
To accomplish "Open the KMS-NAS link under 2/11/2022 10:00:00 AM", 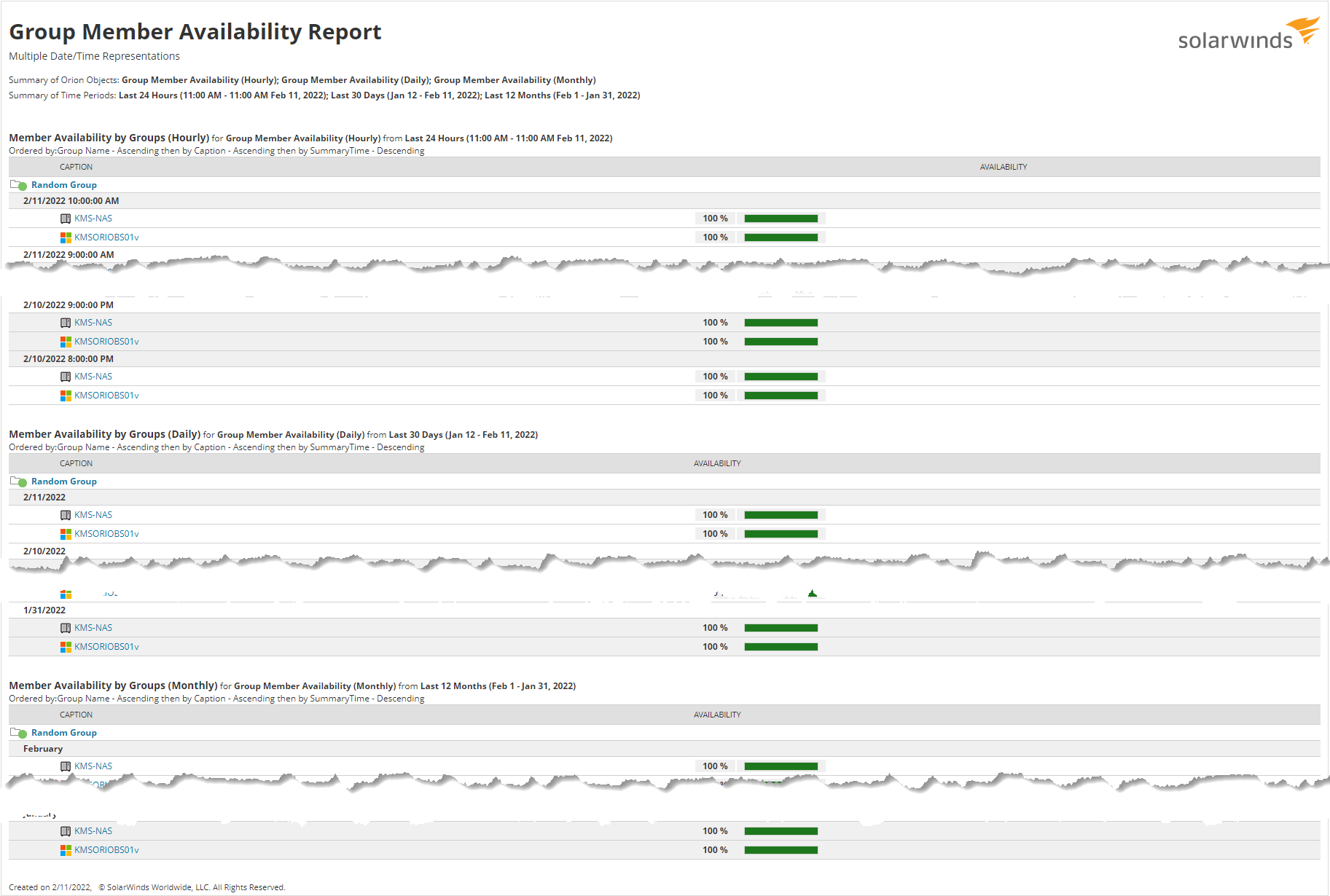I will 93,219.
